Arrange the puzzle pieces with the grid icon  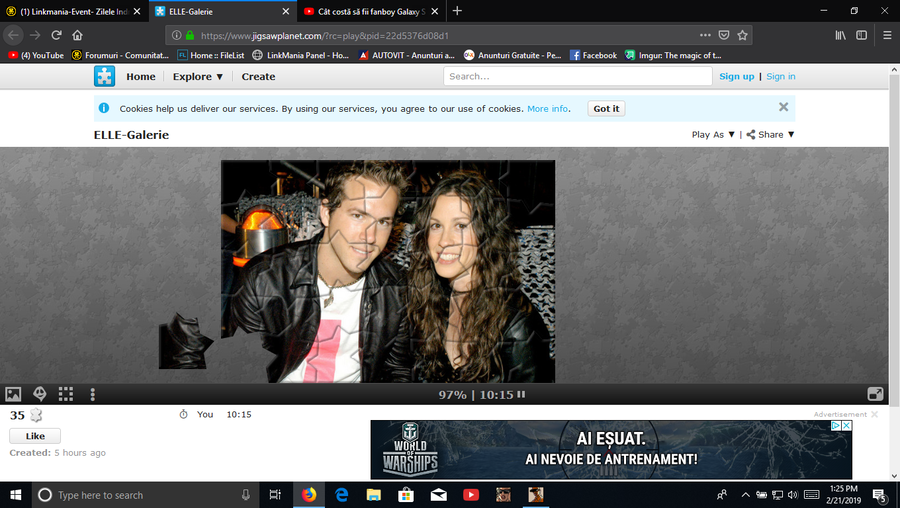(66, 394)
